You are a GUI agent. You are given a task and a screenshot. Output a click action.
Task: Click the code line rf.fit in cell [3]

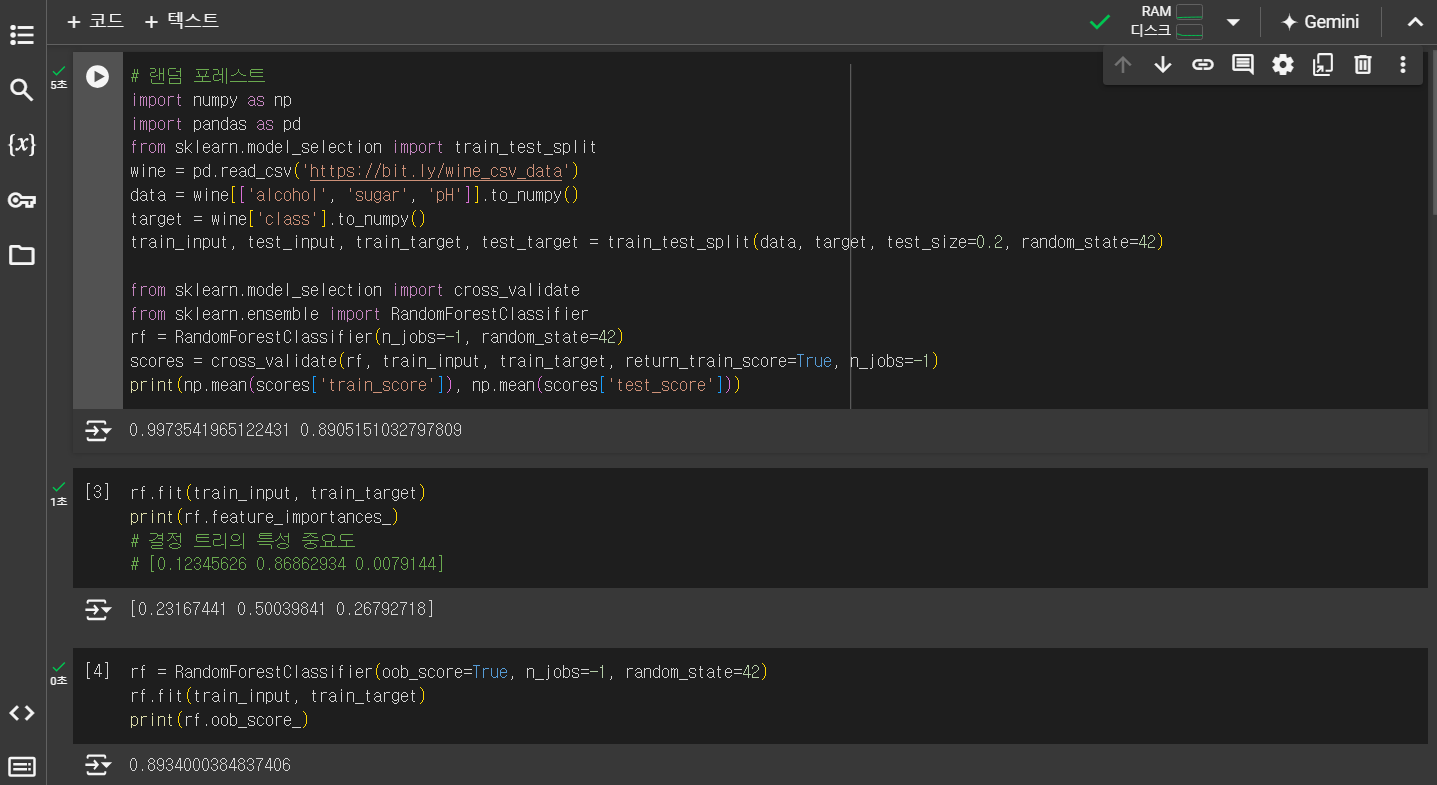coord(278,493)
